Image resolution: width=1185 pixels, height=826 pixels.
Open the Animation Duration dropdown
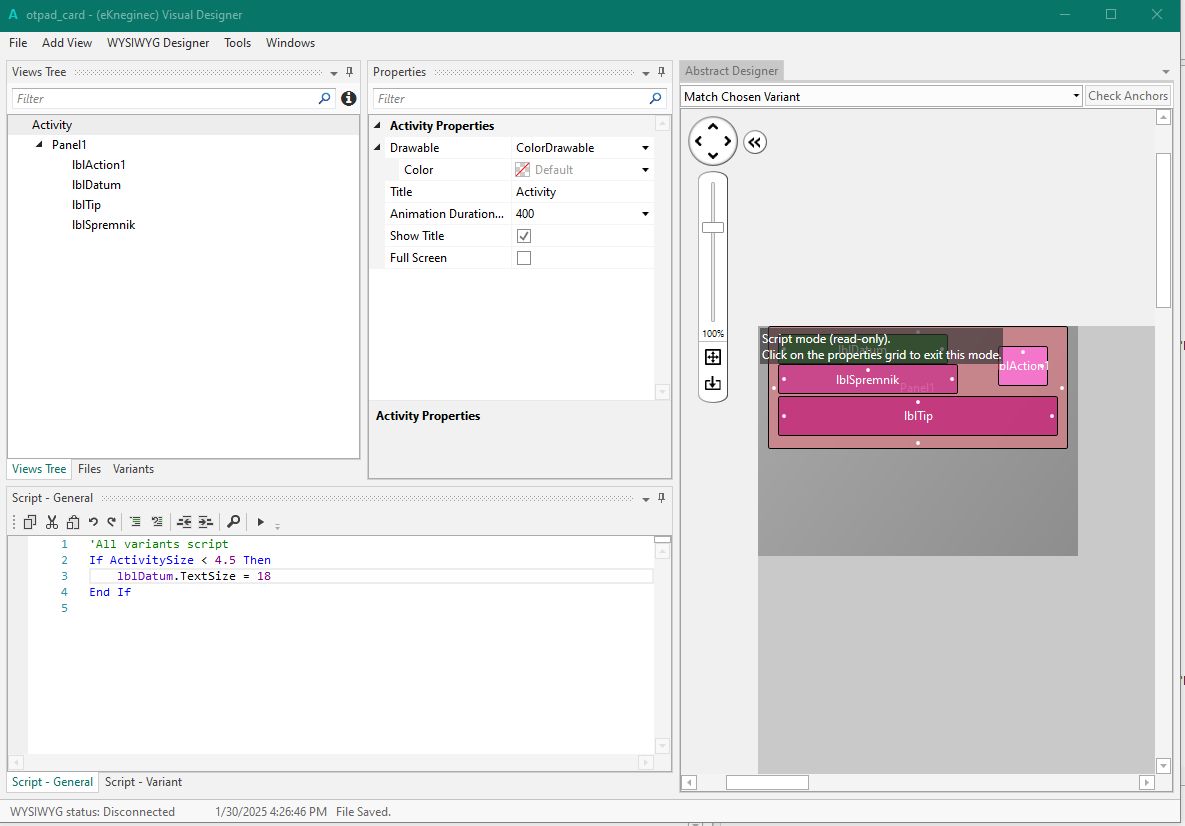click(x=645, y=214)
